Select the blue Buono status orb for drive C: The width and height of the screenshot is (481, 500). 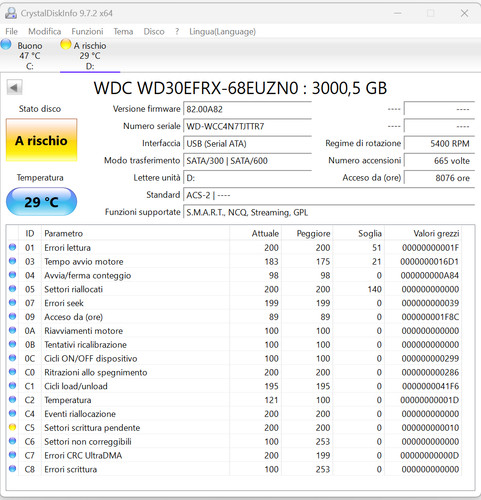(6, 44)
